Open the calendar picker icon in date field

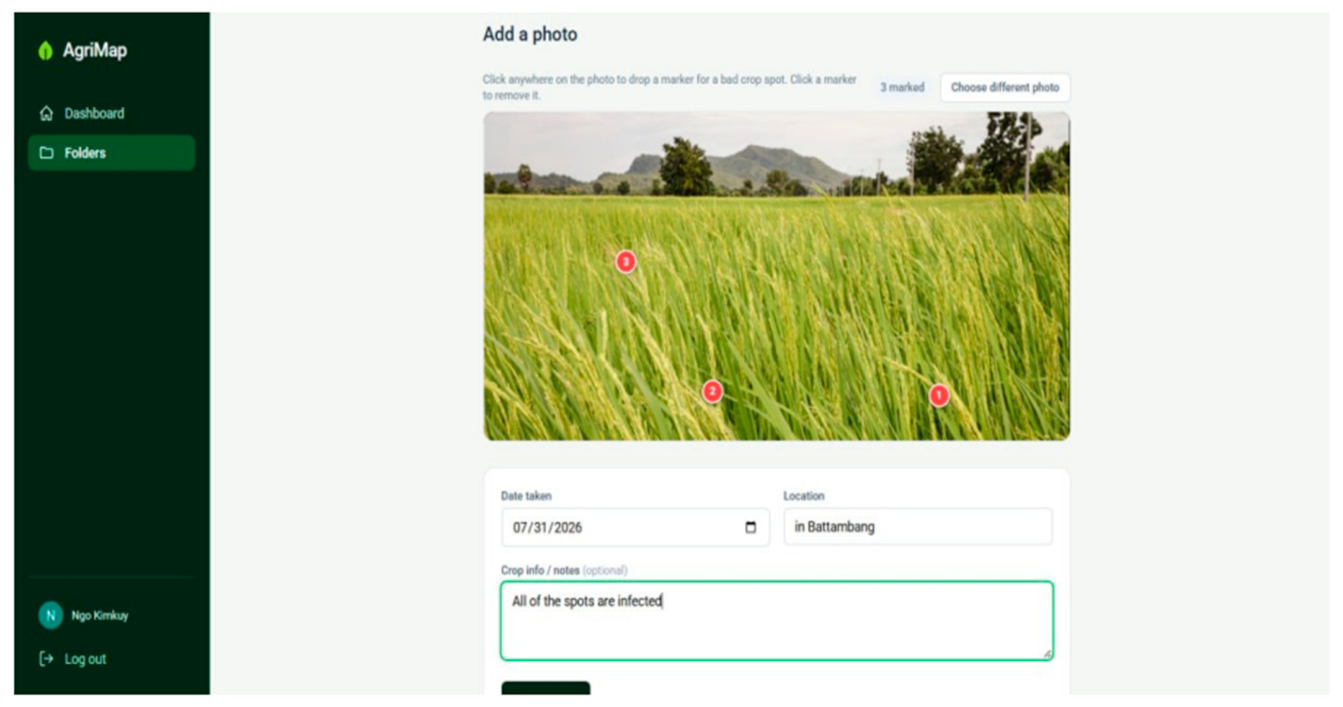click(751, 528)
